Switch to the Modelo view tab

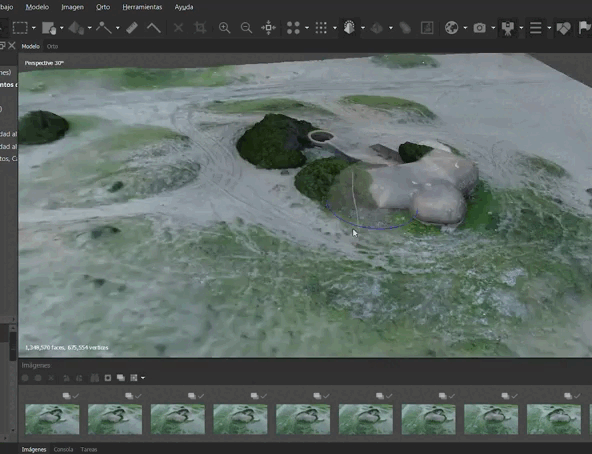[x=31, y=46]
